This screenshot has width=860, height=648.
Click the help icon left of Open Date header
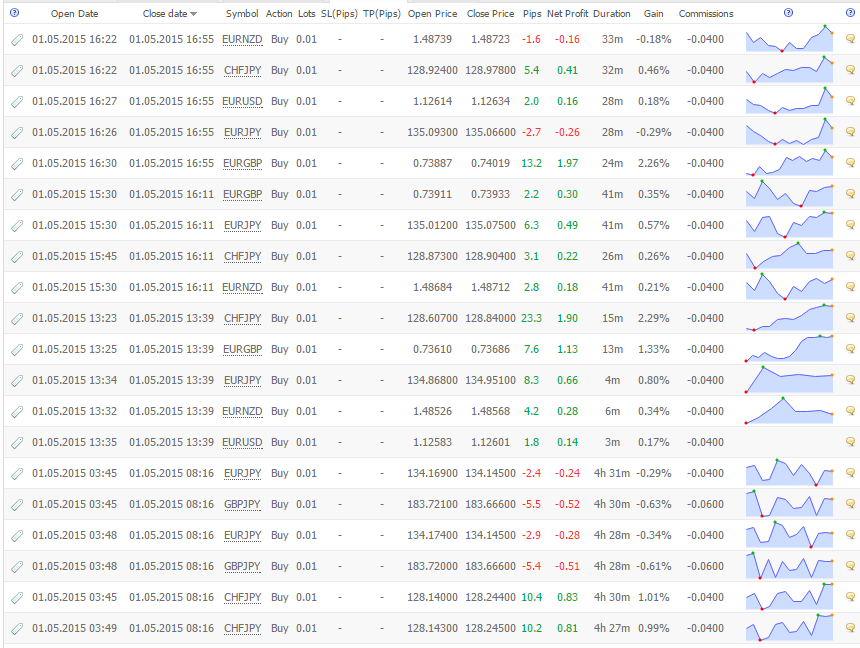pyautogui.click(x=15, y=13)
